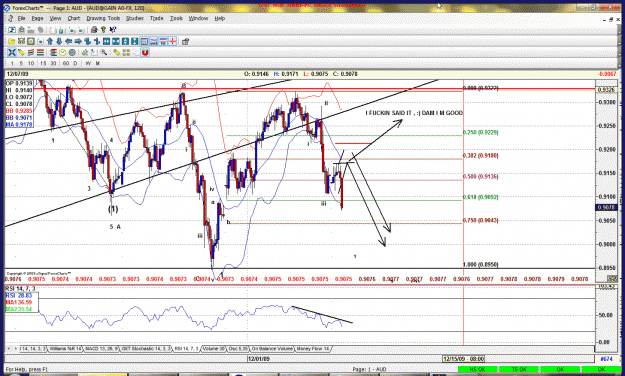Click the 12/01/09 date label on time axis
The image size is (625, 376).
pos(259,359)
